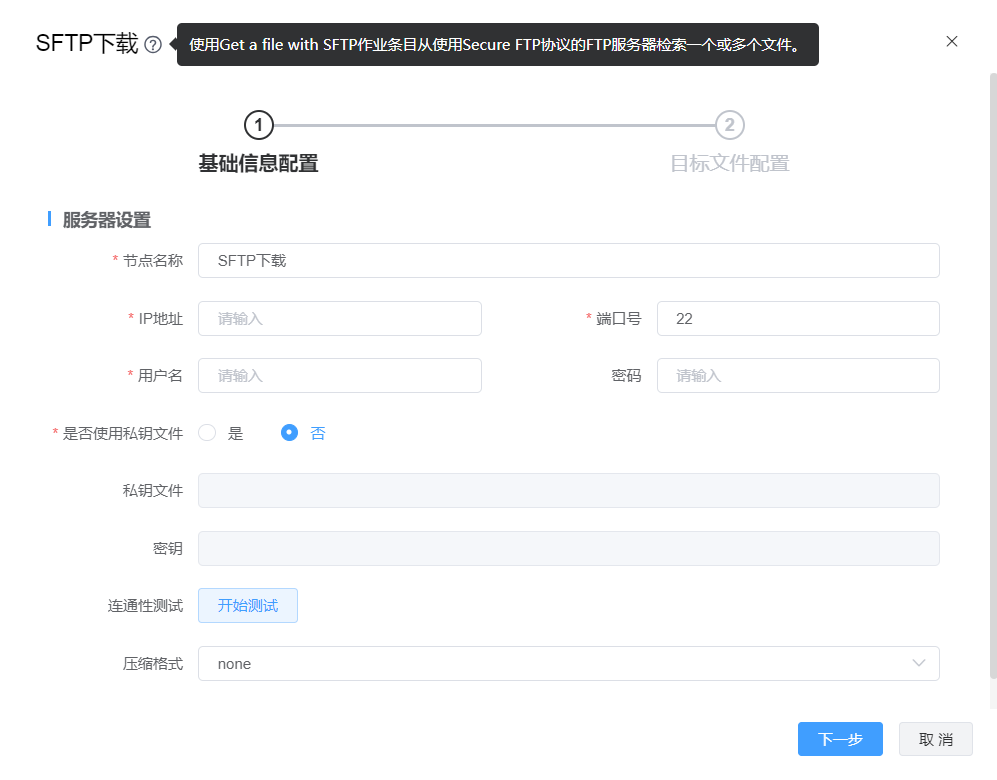
Task: Click the help question mark icon beside SFTP下载
Action: 153,45
